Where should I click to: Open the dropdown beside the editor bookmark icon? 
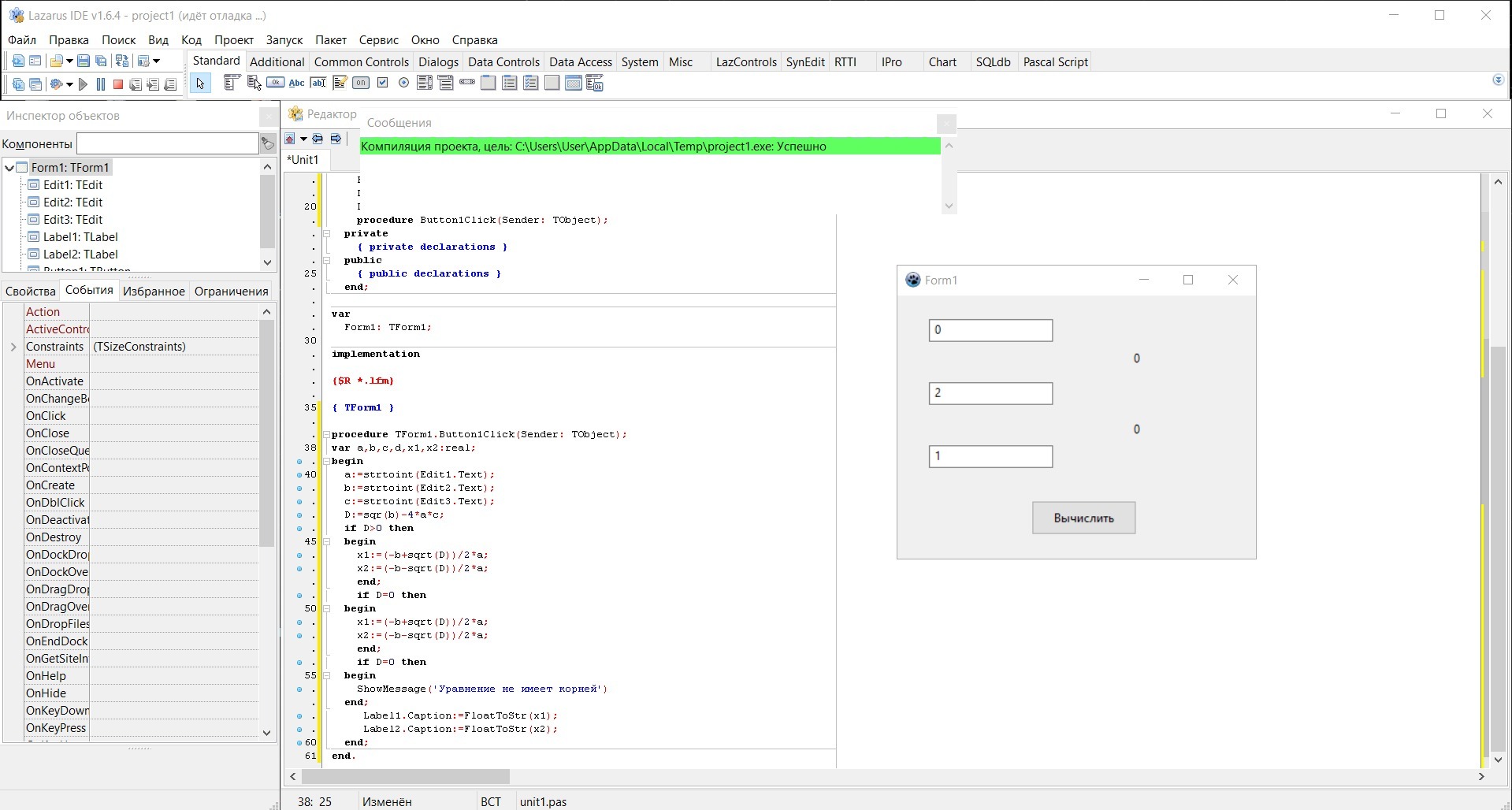[x=303, y=139]
